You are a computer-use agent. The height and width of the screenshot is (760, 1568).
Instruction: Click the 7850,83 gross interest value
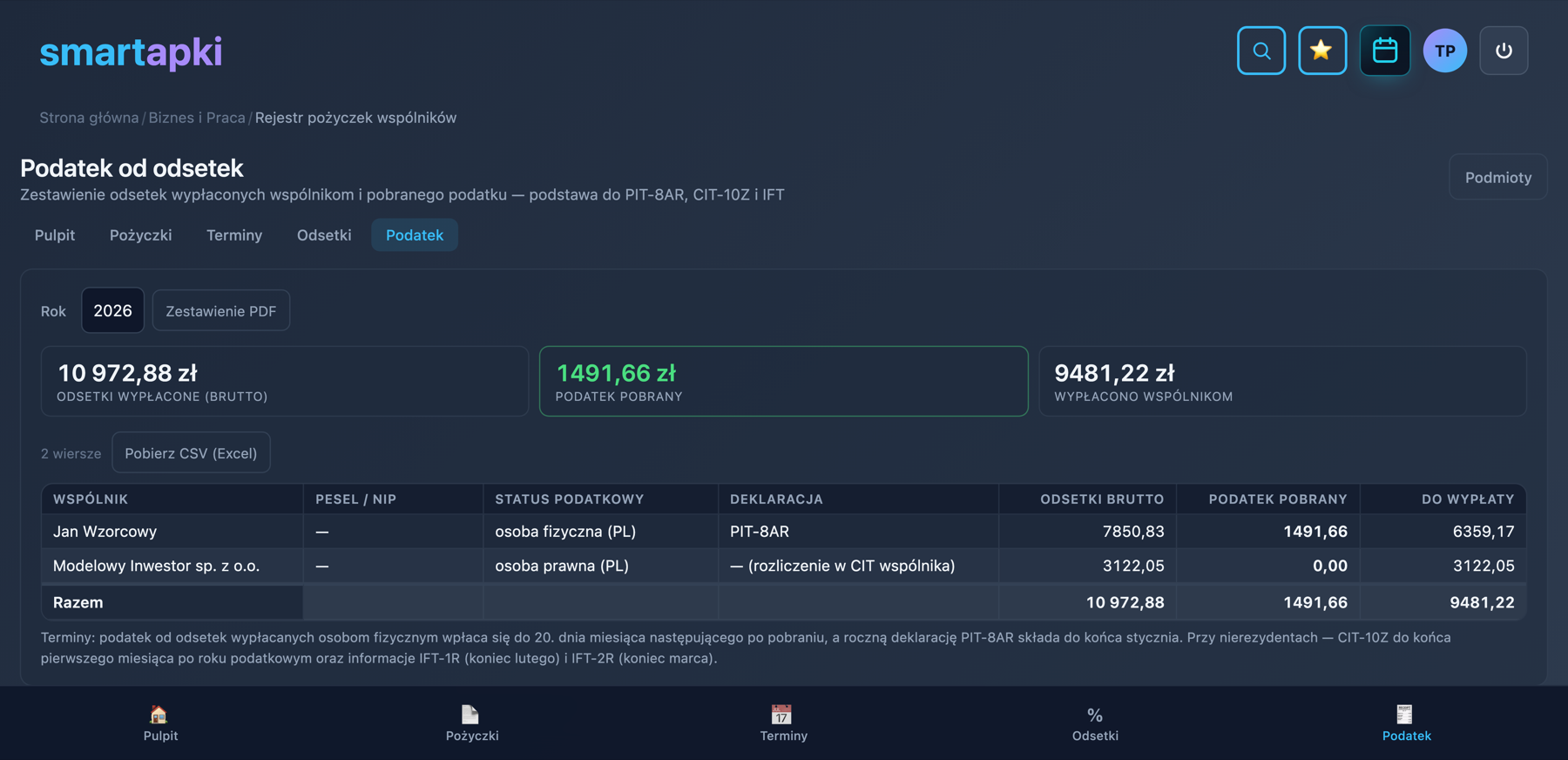(1133, 532)
